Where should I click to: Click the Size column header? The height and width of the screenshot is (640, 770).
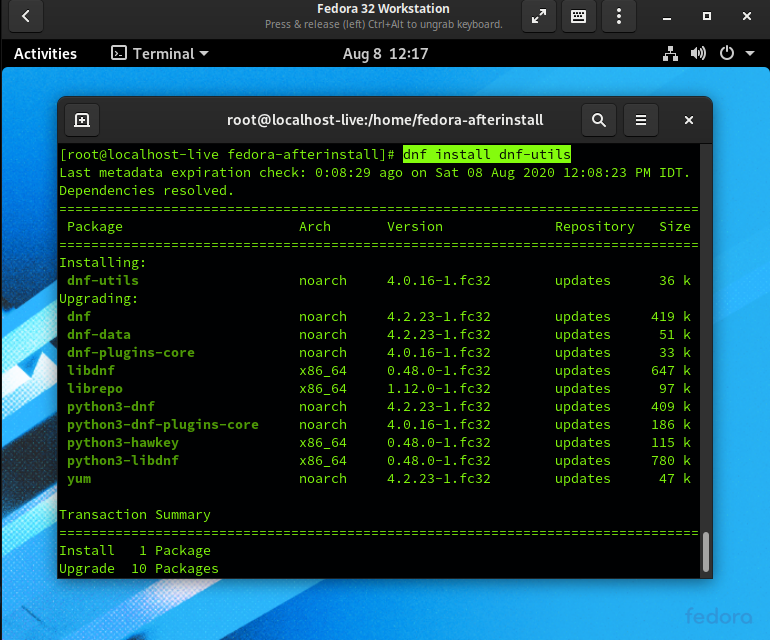675,226
